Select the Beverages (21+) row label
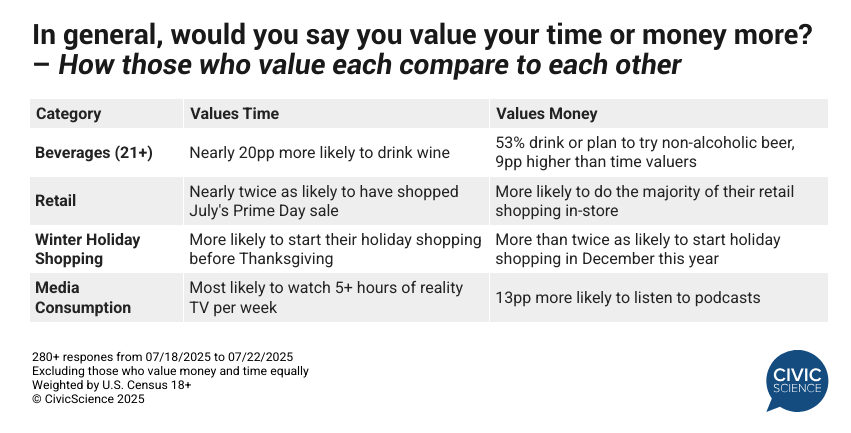The height and width of the screenshot is (433, 851). 94,153
